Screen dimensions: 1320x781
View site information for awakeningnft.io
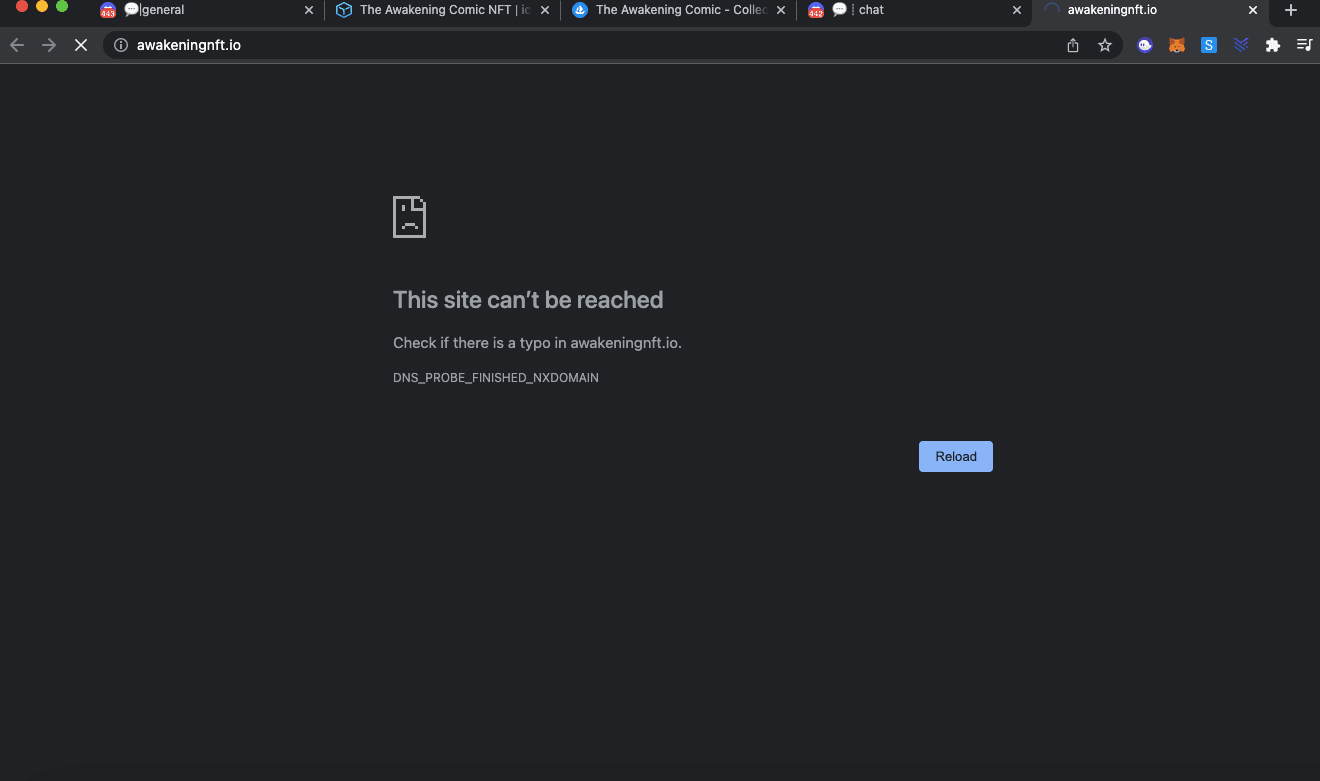(x=121, y=45)
